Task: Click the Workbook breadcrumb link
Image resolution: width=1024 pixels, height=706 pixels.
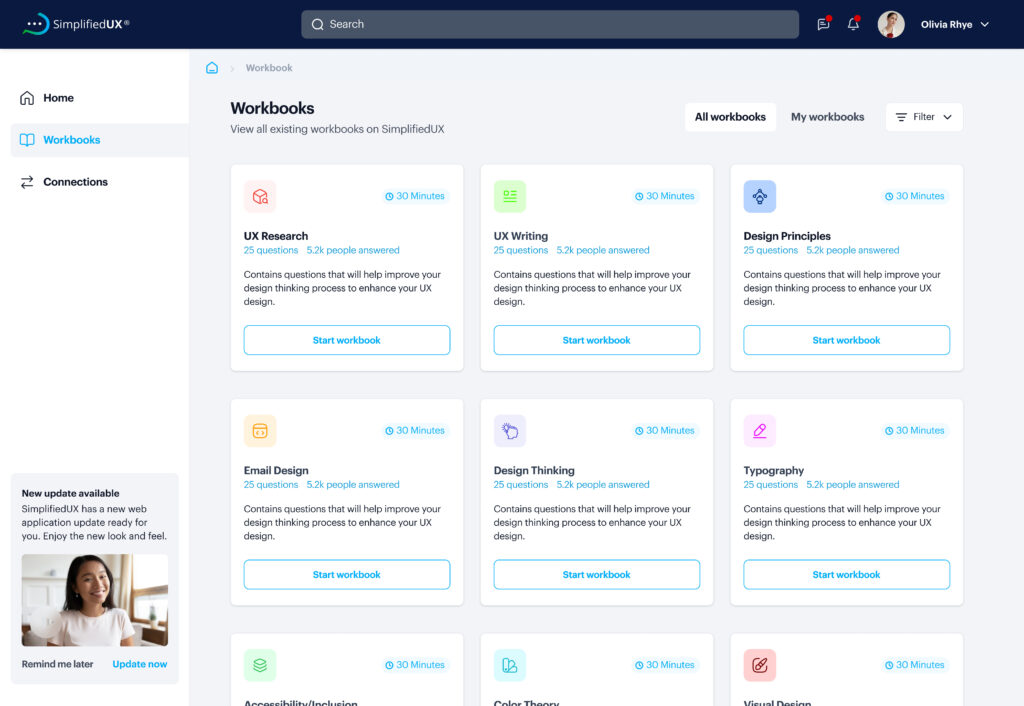Action: (x=269, y=68)
